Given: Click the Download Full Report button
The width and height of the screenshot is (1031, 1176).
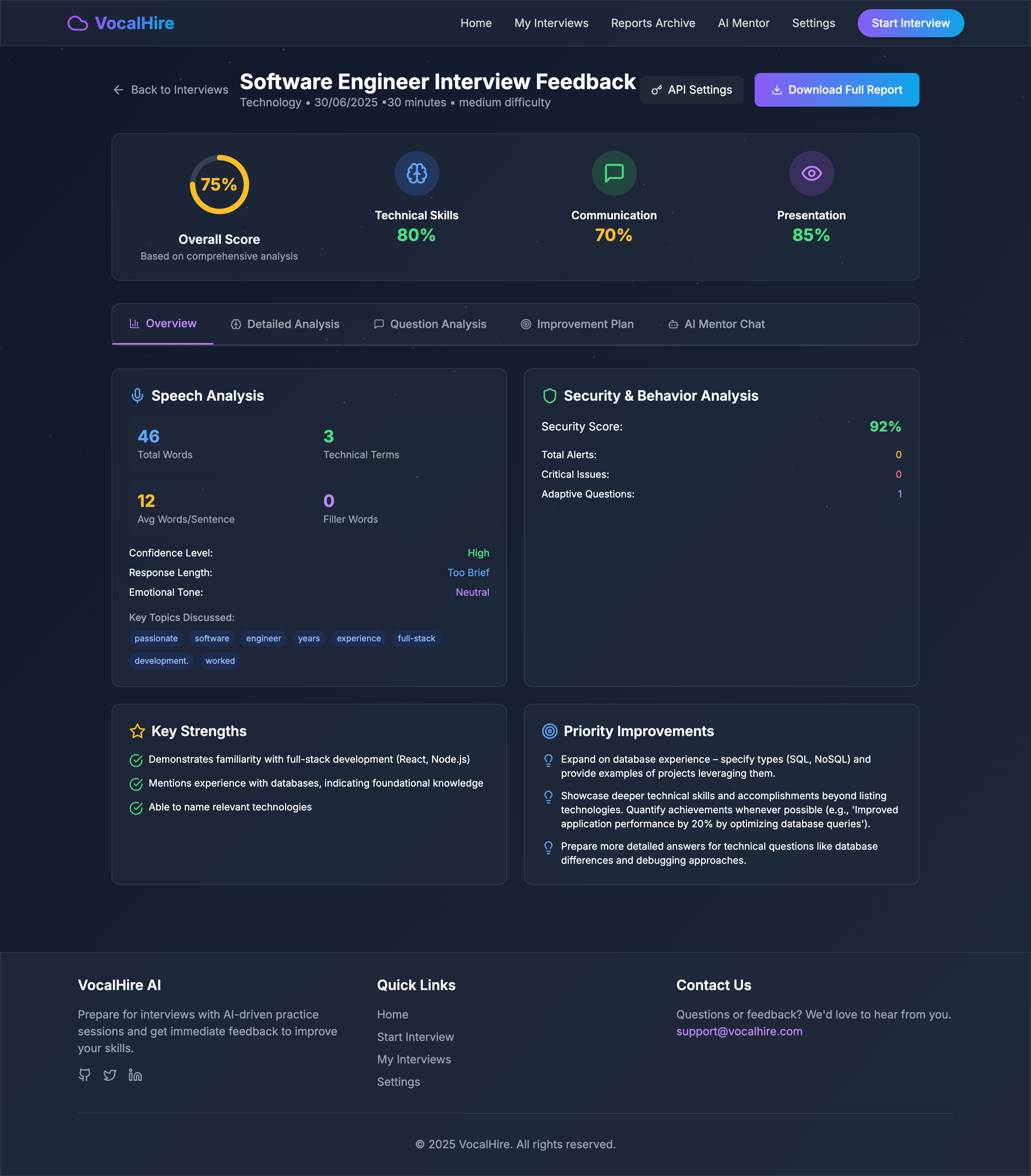Looking at the screenshot, I should (836, 90).
